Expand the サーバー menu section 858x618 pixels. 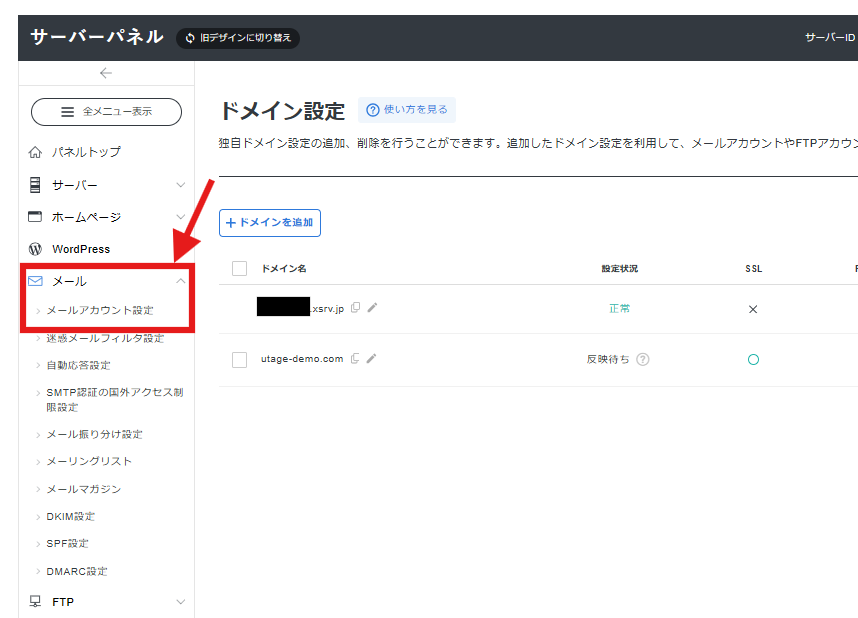[x=180, y=185]
